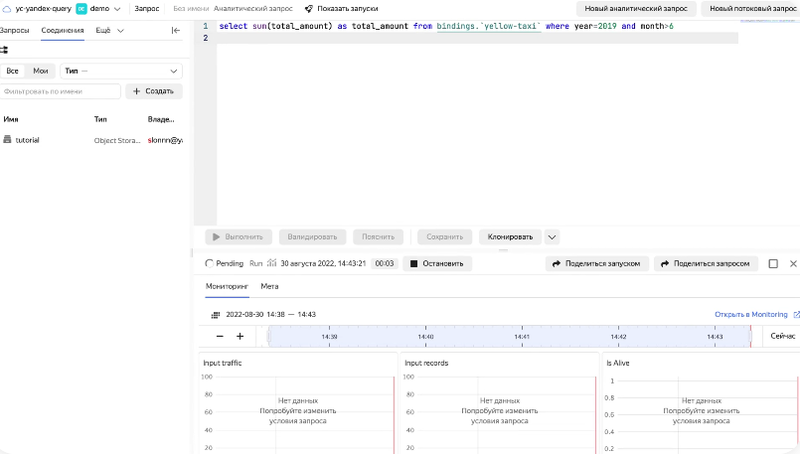The image size is (800, 454).
Task: Click the Сохранить button
Action: pyautogui.click(x=444, y=237)
